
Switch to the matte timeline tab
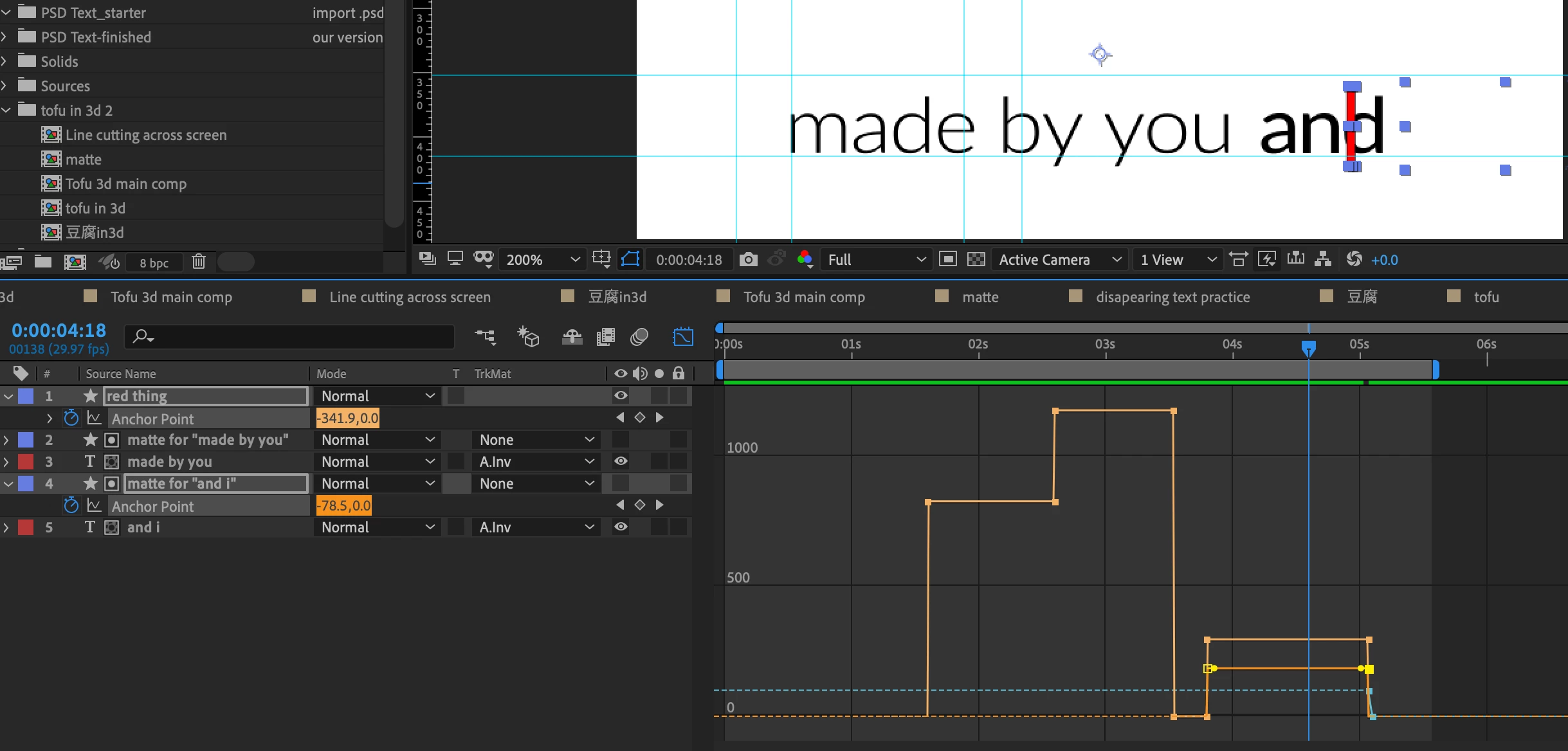[980, 296]
